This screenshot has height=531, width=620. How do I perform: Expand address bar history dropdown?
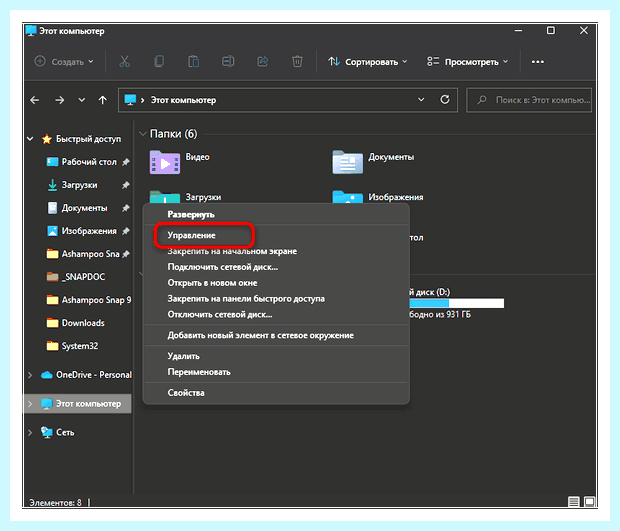pos(421,100)
